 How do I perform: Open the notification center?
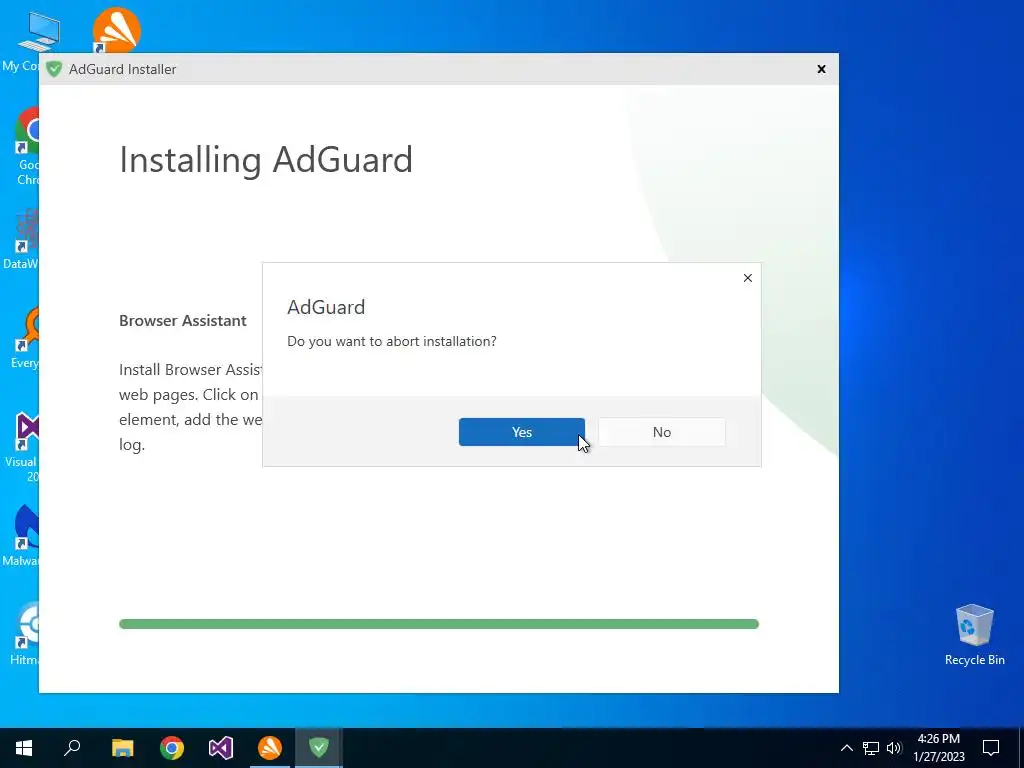click(x=991, y=748)
